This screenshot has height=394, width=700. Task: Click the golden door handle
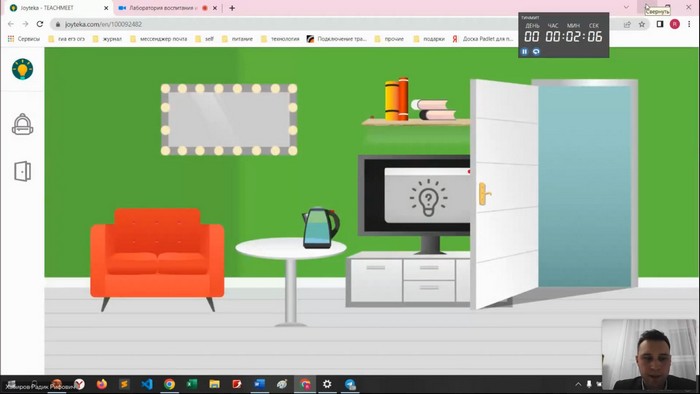coord(484,194)
